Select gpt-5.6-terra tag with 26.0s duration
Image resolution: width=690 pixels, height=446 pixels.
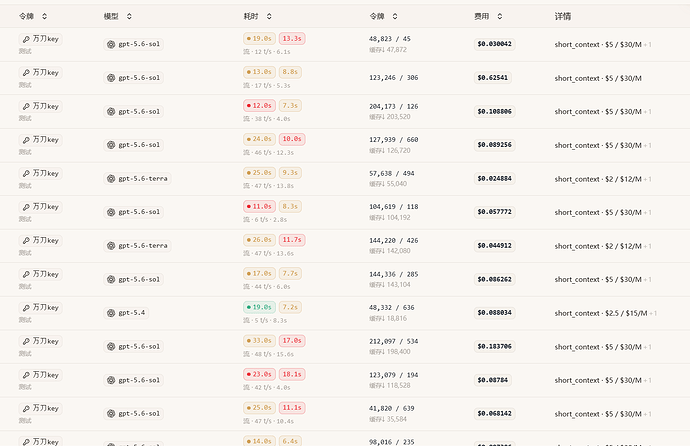pos(137,246)
